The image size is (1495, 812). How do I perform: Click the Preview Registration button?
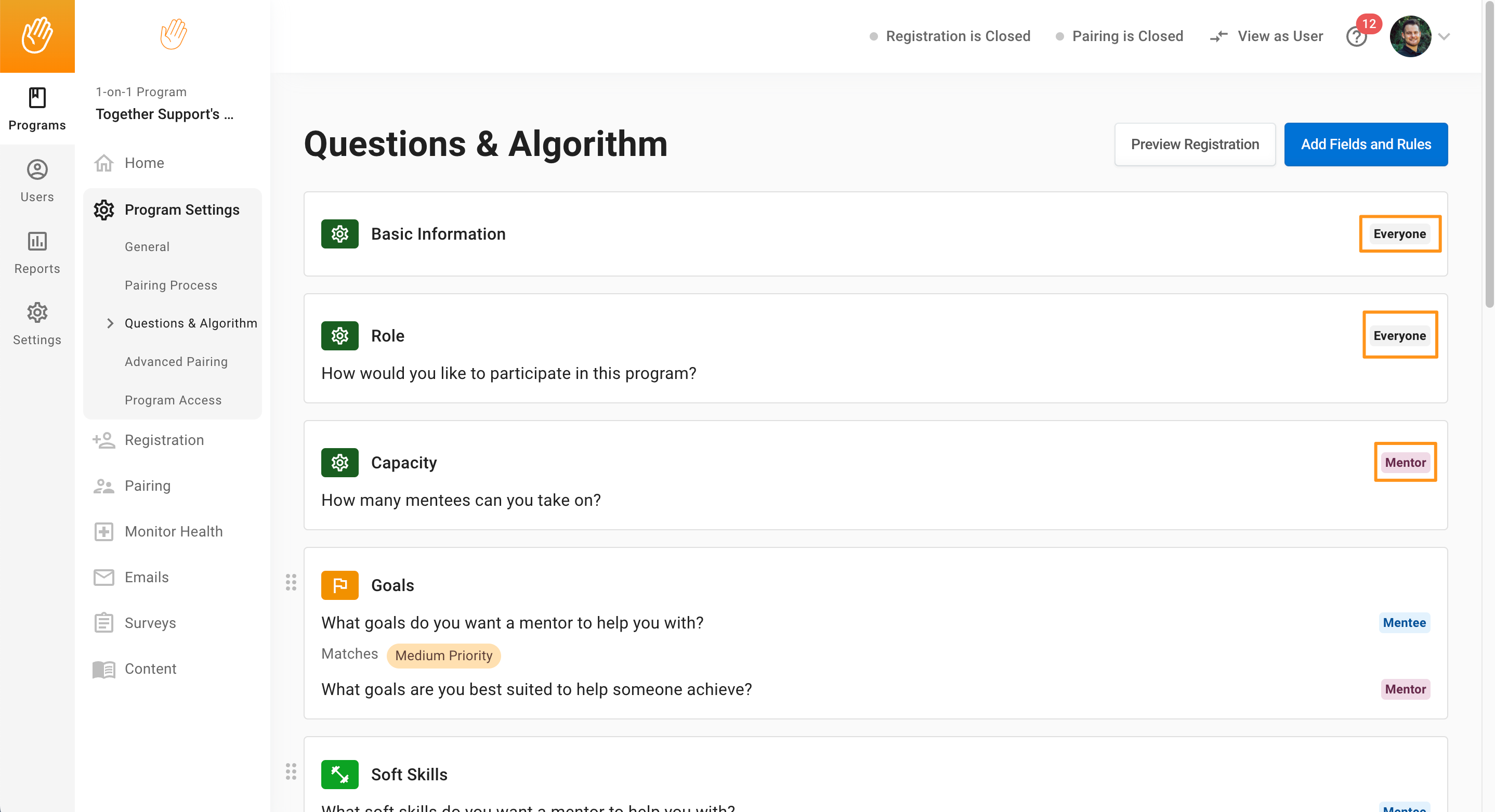[x=1195, y=144]
